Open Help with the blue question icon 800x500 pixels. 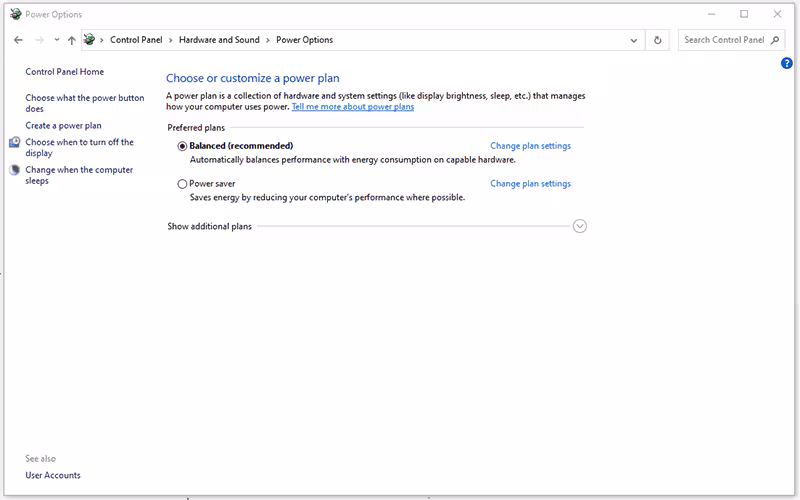coord(786,63)
